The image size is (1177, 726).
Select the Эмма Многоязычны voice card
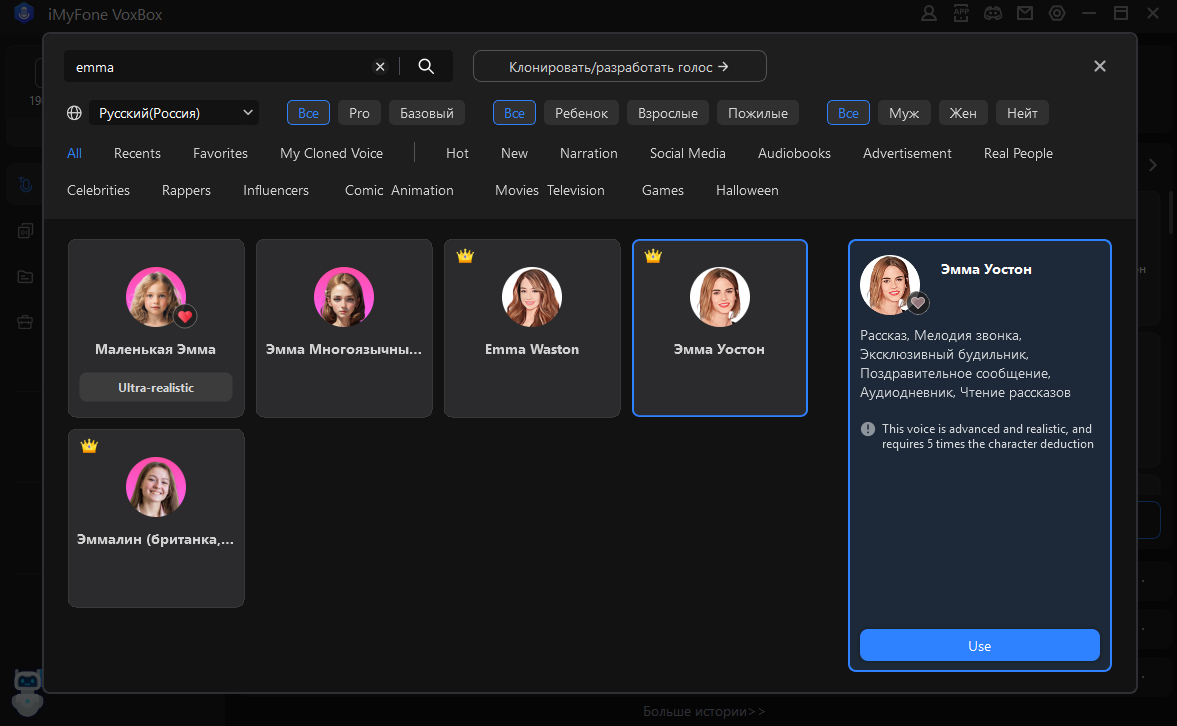point(344,328)
